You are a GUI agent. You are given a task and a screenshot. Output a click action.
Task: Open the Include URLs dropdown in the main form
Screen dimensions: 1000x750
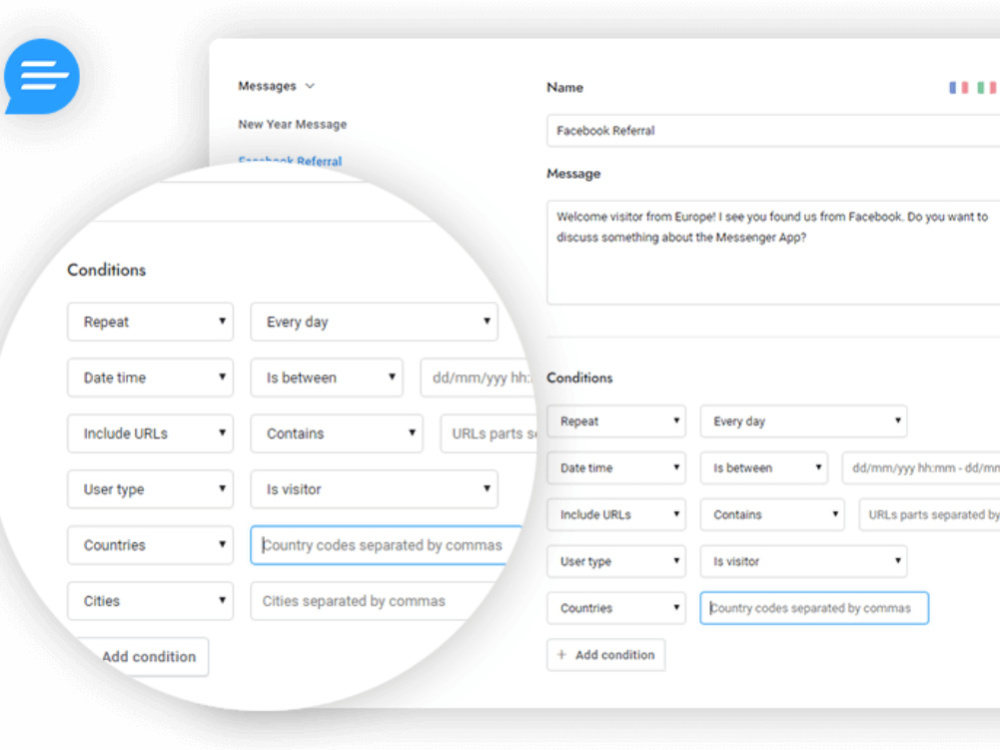(x=616, y=515)
